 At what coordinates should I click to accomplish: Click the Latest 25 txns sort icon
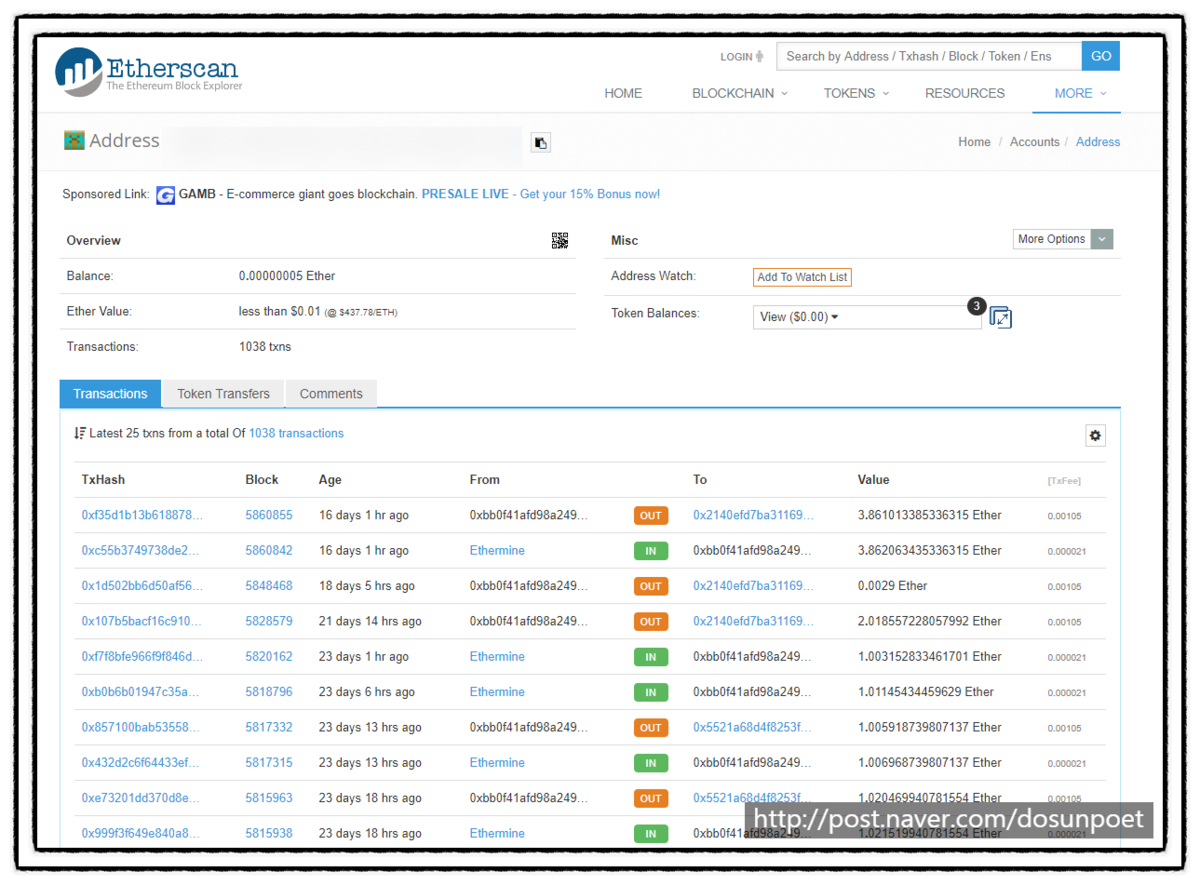point(80,434)
